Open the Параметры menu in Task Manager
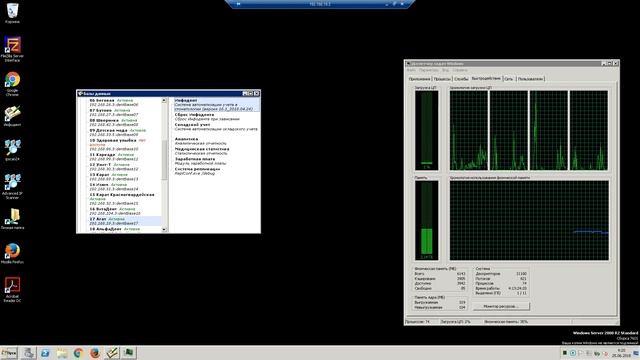 pos(428,70)
